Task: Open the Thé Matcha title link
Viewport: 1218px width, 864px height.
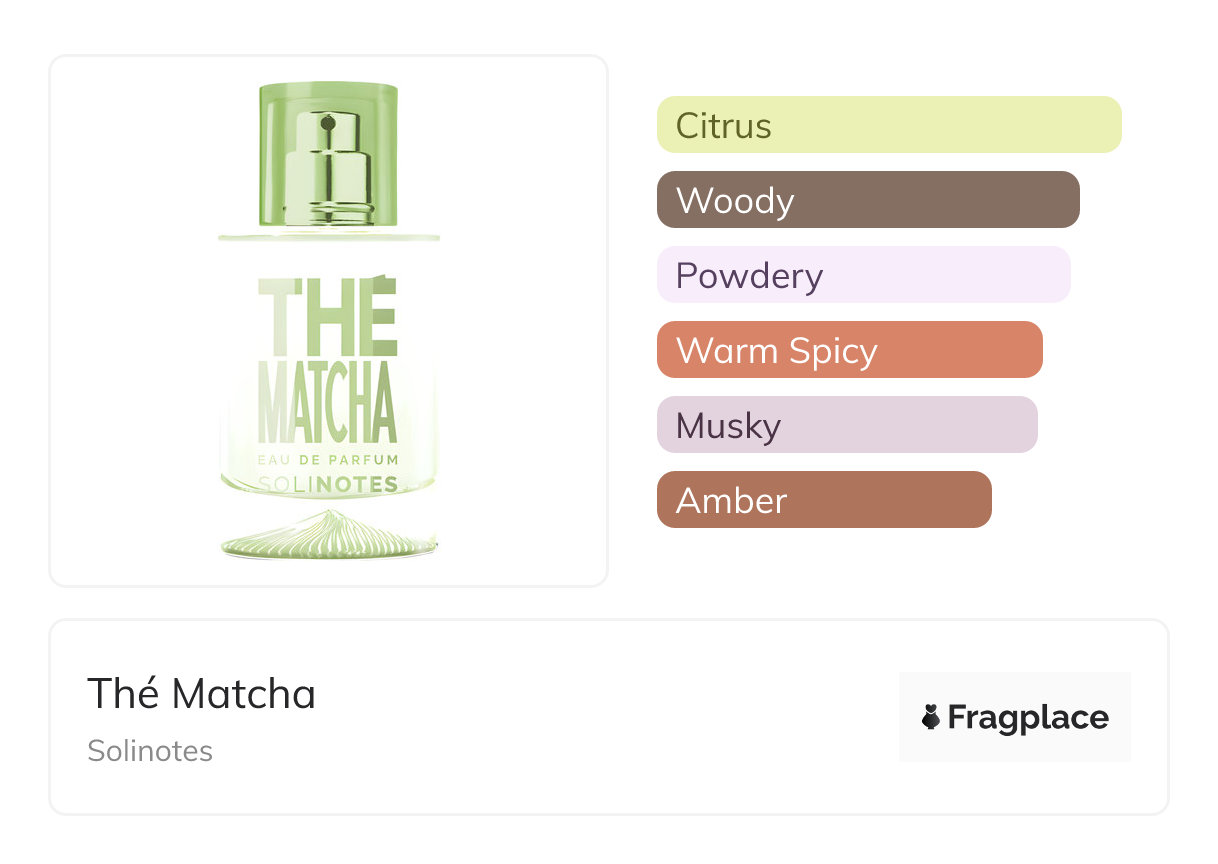Action: [x=201, y=693]
